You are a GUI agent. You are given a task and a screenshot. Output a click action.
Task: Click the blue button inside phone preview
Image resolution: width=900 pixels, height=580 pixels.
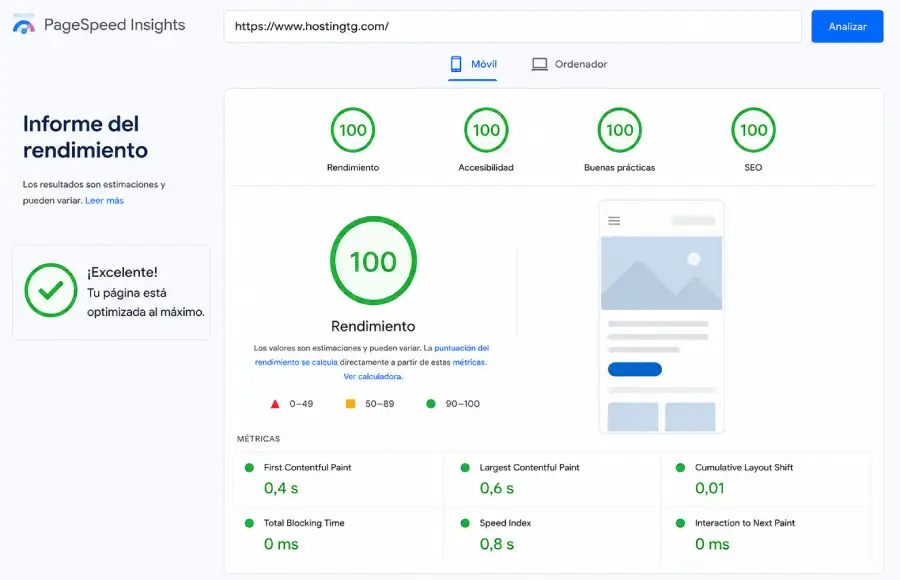click(x=635, y=369)
